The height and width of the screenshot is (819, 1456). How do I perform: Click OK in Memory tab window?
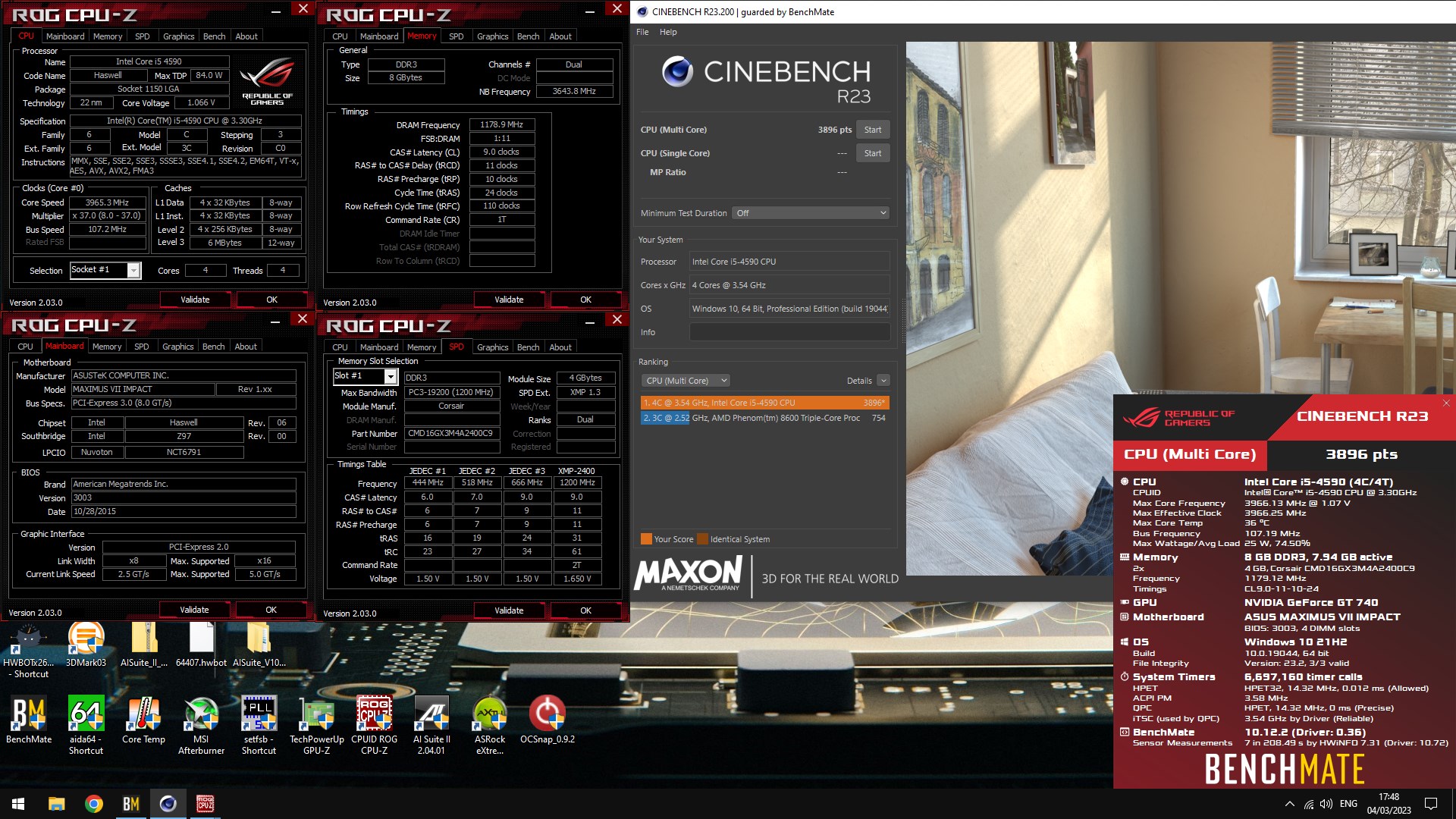585,300
